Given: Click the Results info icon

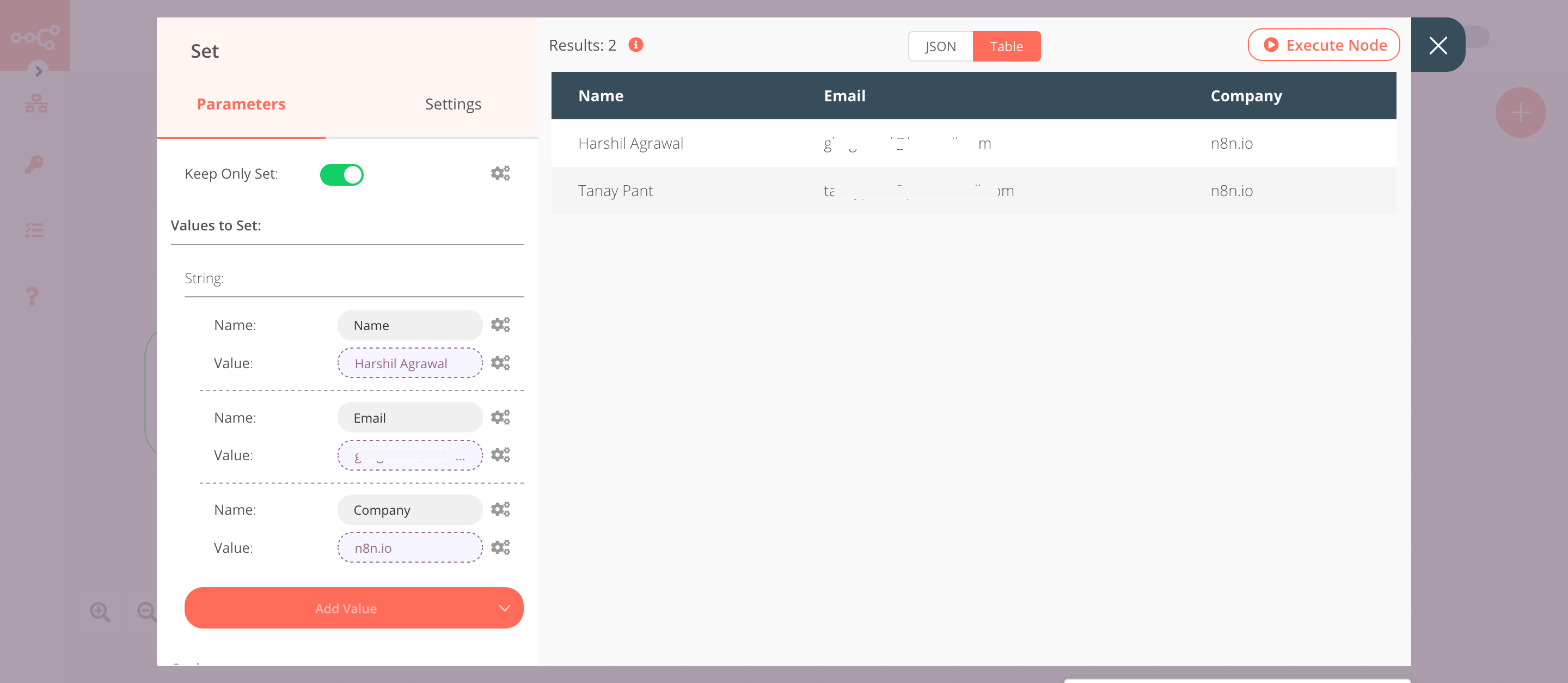Looking at the screenshot, I should (636, 44).
